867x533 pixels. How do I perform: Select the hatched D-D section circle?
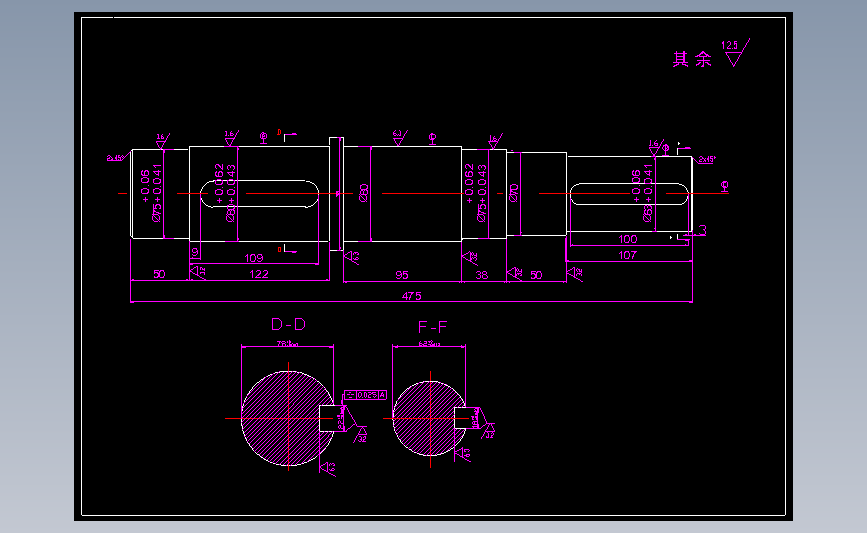pos(288,418)
